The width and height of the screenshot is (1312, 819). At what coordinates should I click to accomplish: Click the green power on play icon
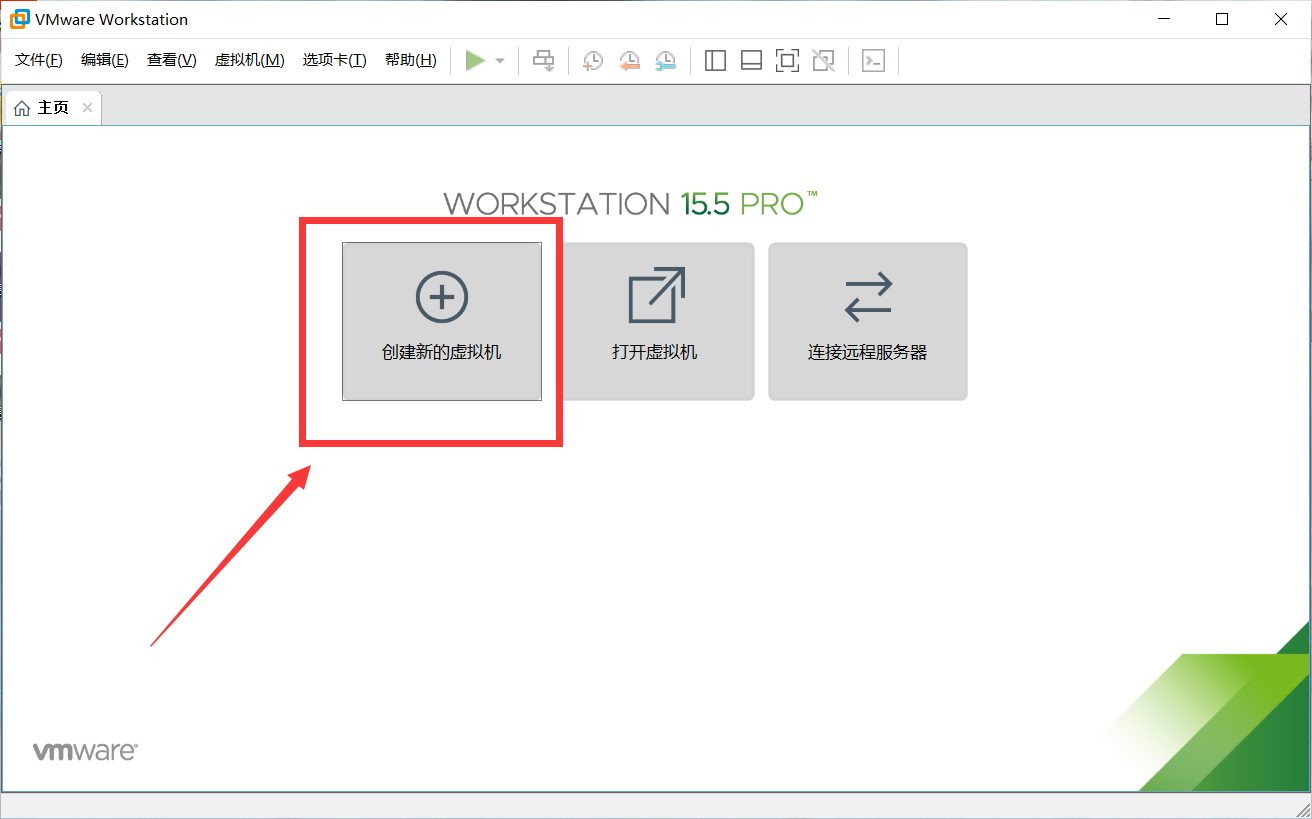pyautogui.click(x=475, y=61)
